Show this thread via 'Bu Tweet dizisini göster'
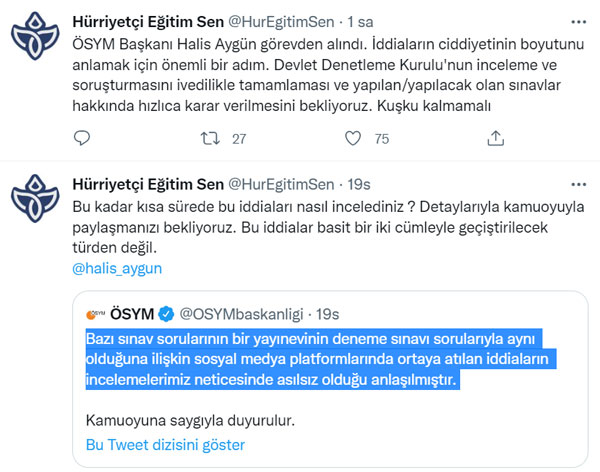Screen dimensions: 600x472 coord(165,445)
